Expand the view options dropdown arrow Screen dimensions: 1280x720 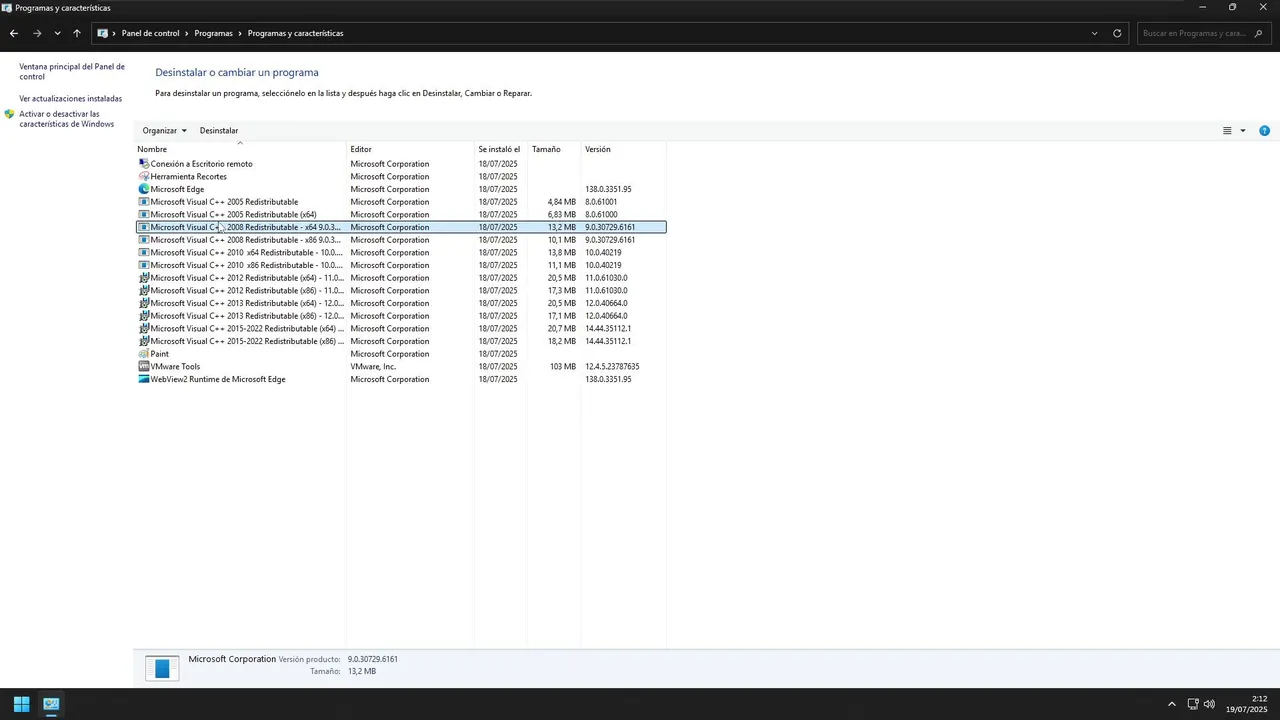pyautogui.click(x=1243, y=130)
